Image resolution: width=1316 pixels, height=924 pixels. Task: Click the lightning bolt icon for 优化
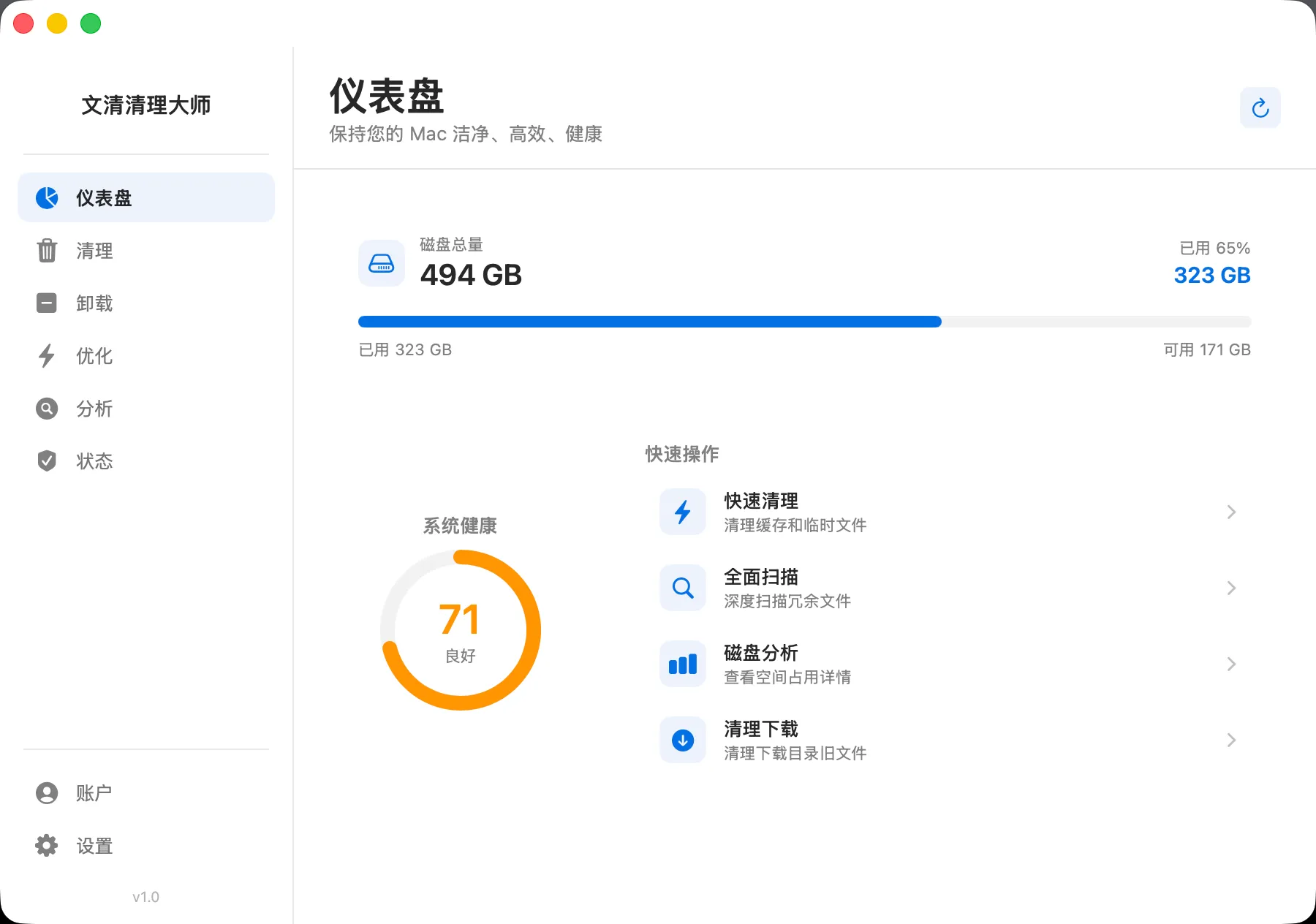[47, 355]
